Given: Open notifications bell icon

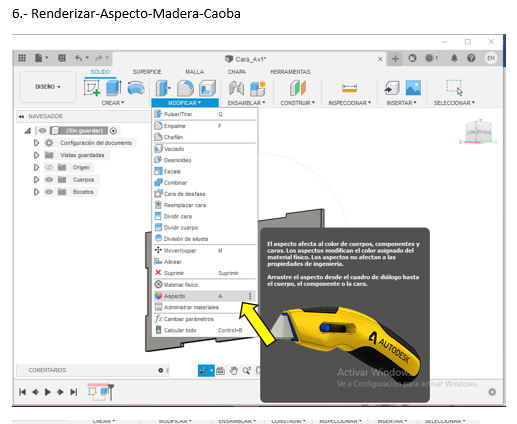Looking at the screenshot, I should click(x=454, y=58).
